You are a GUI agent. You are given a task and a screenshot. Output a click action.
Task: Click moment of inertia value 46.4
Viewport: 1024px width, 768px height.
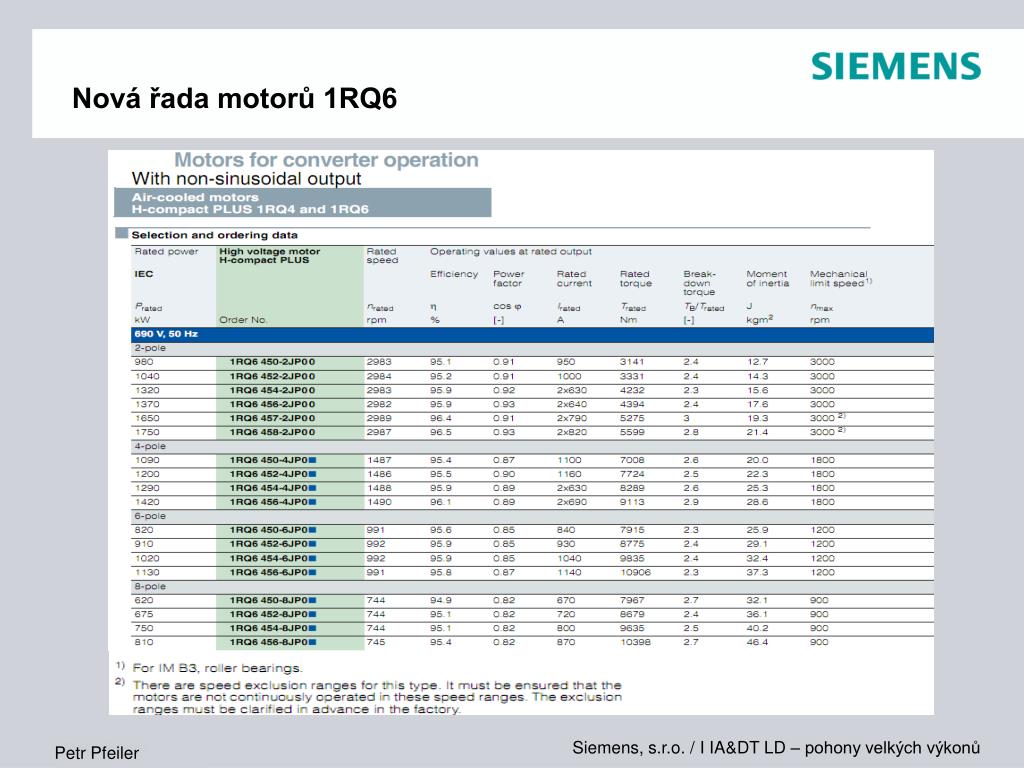click(758, 643)
